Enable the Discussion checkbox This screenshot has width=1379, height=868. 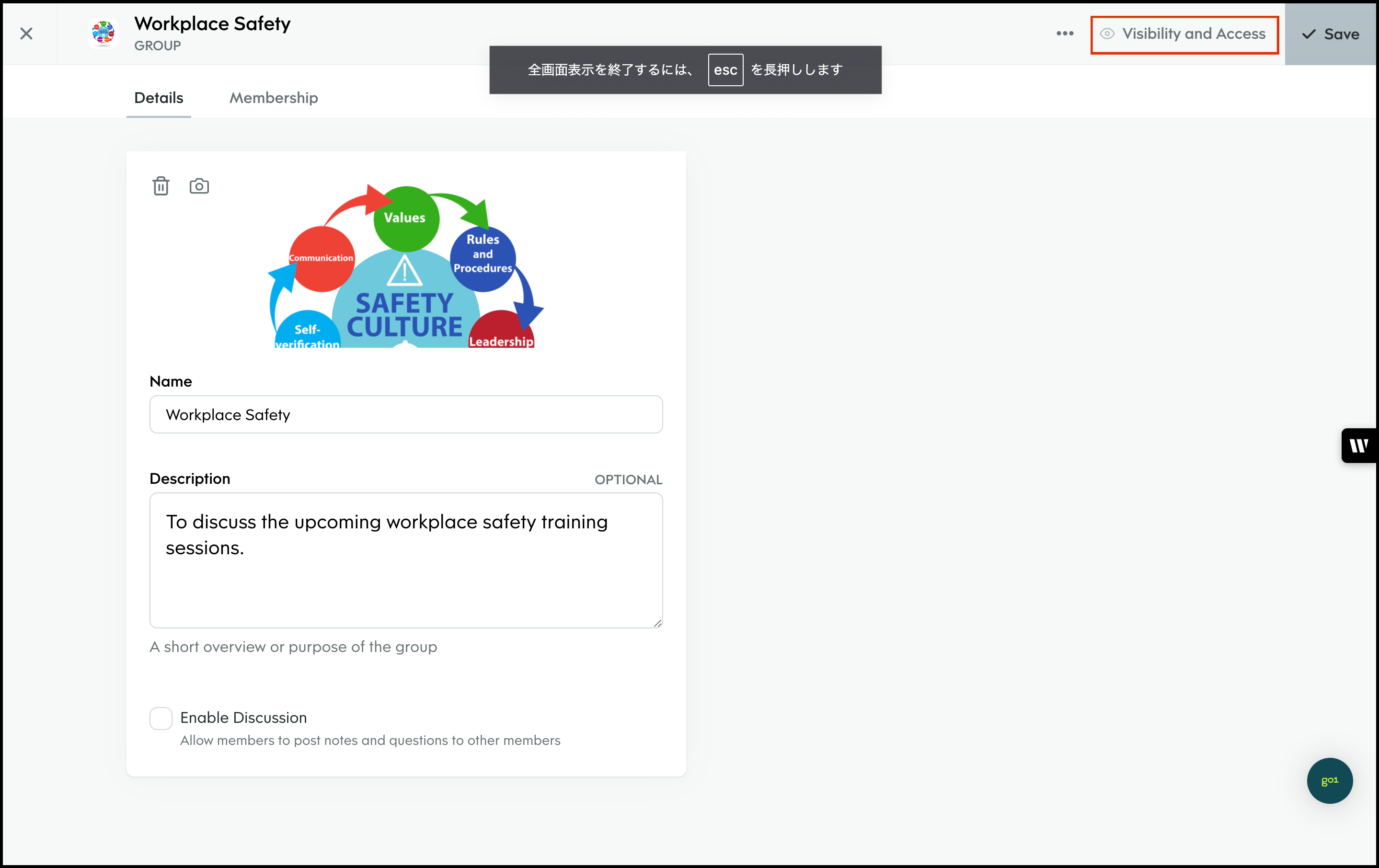click(161, 718)
